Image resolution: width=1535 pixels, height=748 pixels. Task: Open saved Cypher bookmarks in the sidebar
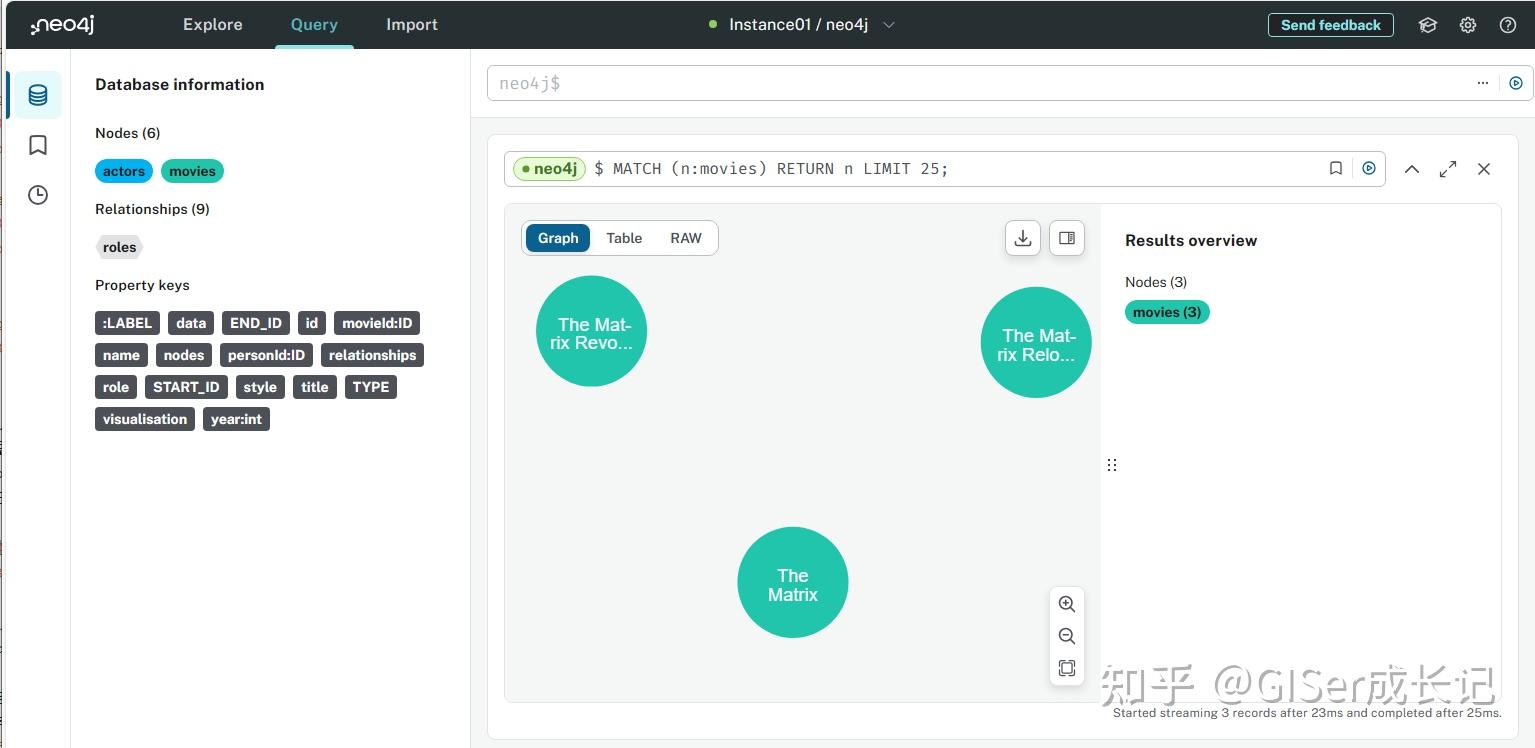pos(37,145)
